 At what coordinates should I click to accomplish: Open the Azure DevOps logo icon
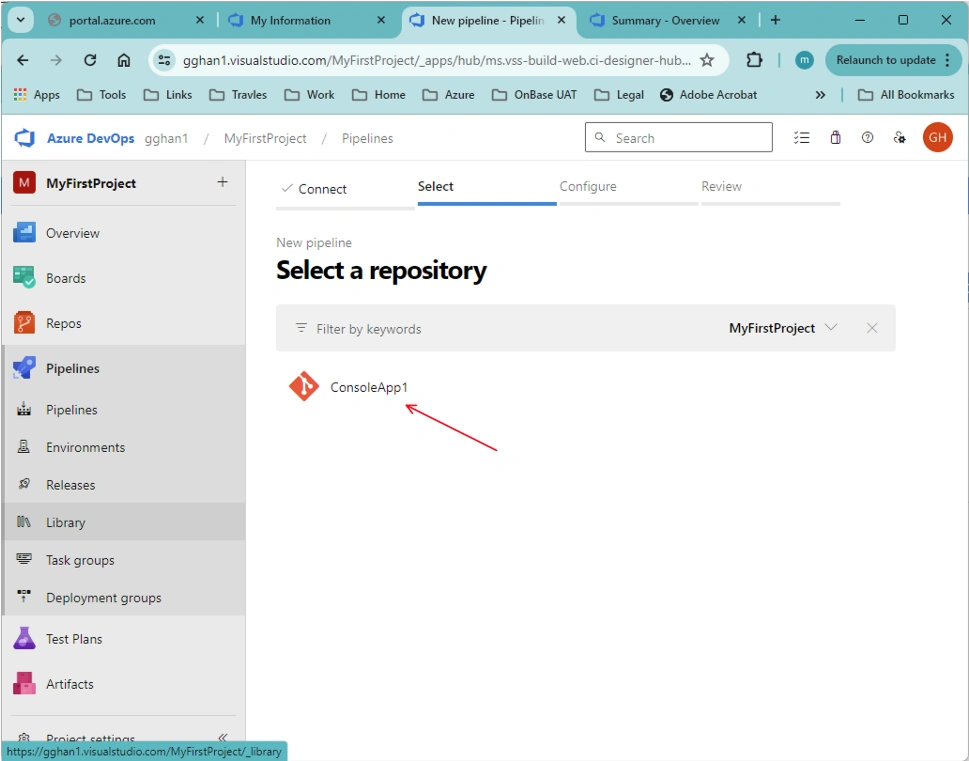click(x=25, y=138)
